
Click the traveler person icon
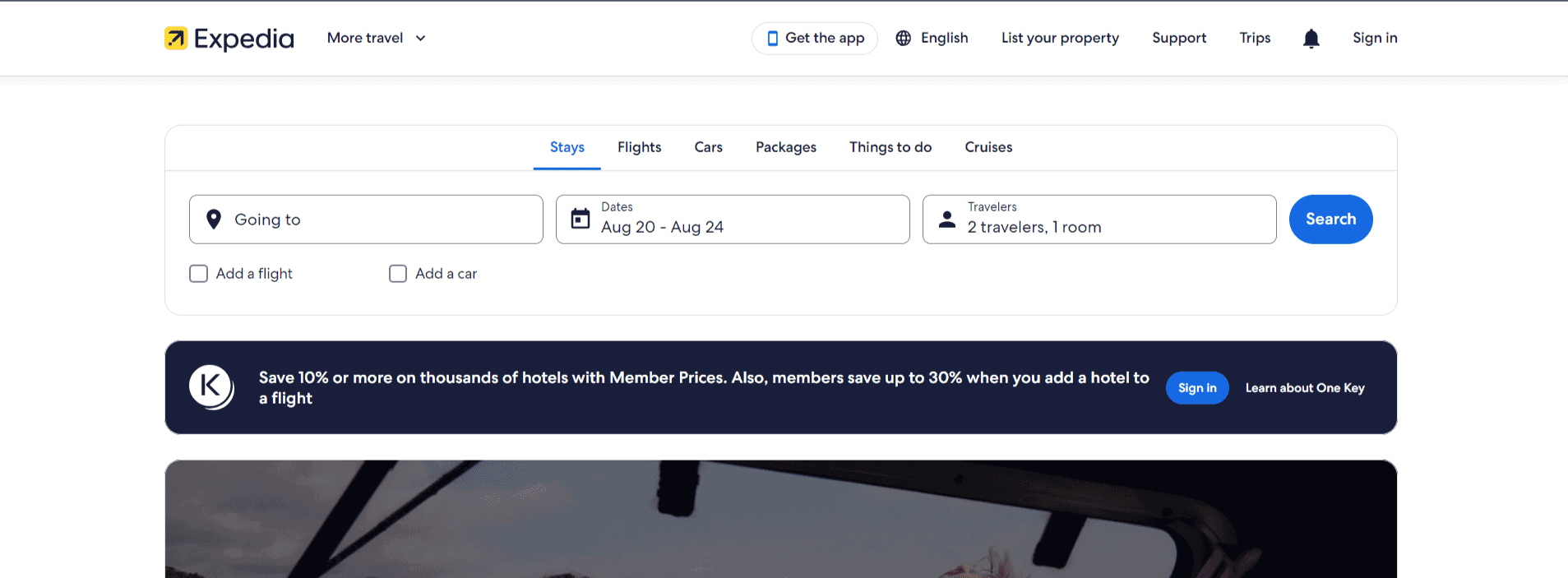pyautogui.click(x=946, y=219)
